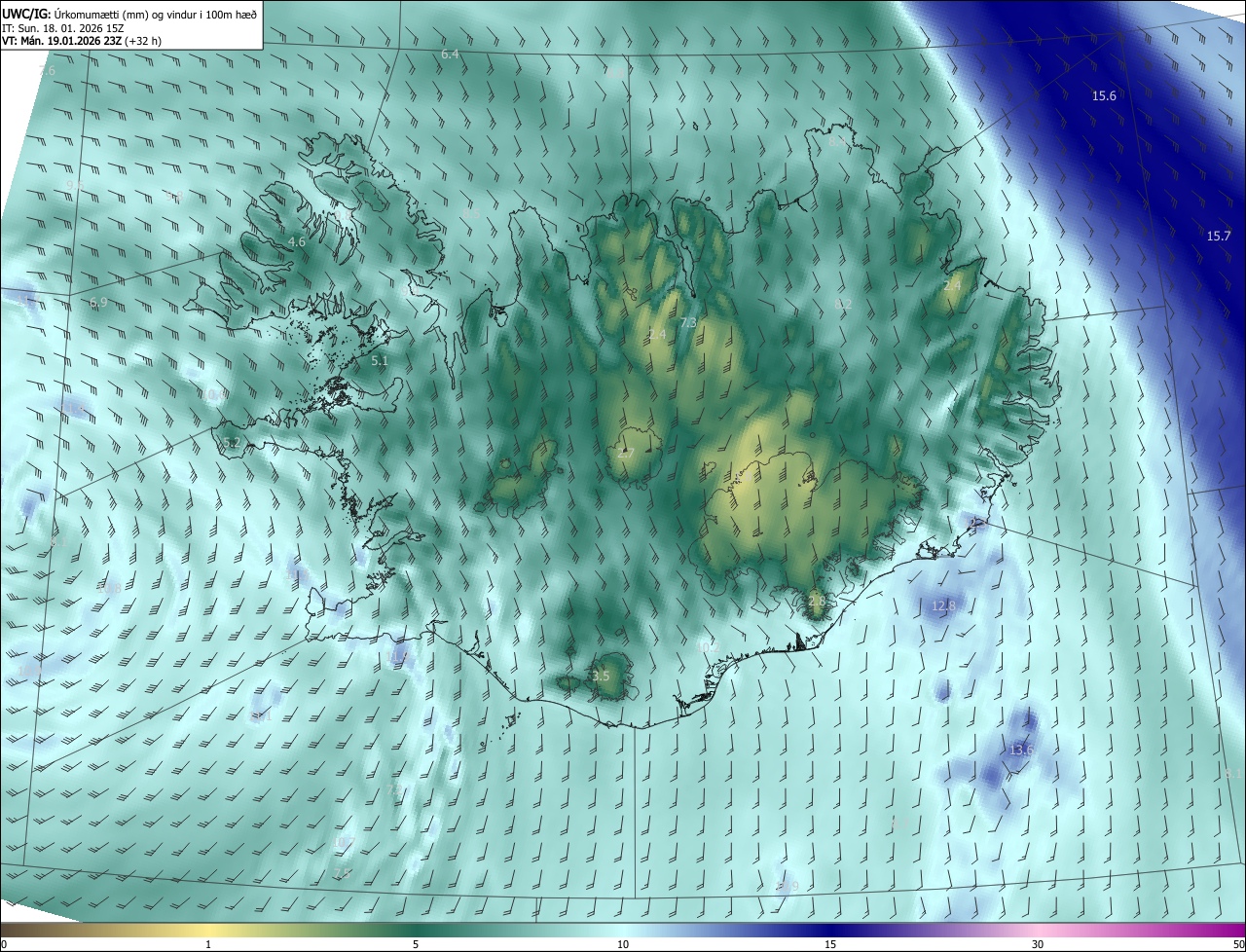Click the precipitation color scale bar
The width and height of the screenshot is (1246, 952).
(x=623, y=931)
